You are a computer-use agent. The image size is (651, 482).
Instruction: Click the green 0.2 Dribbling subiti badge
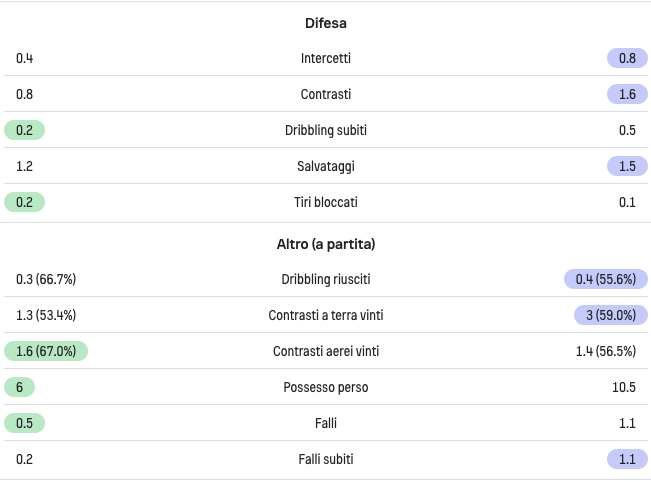[x=24, y=130]
